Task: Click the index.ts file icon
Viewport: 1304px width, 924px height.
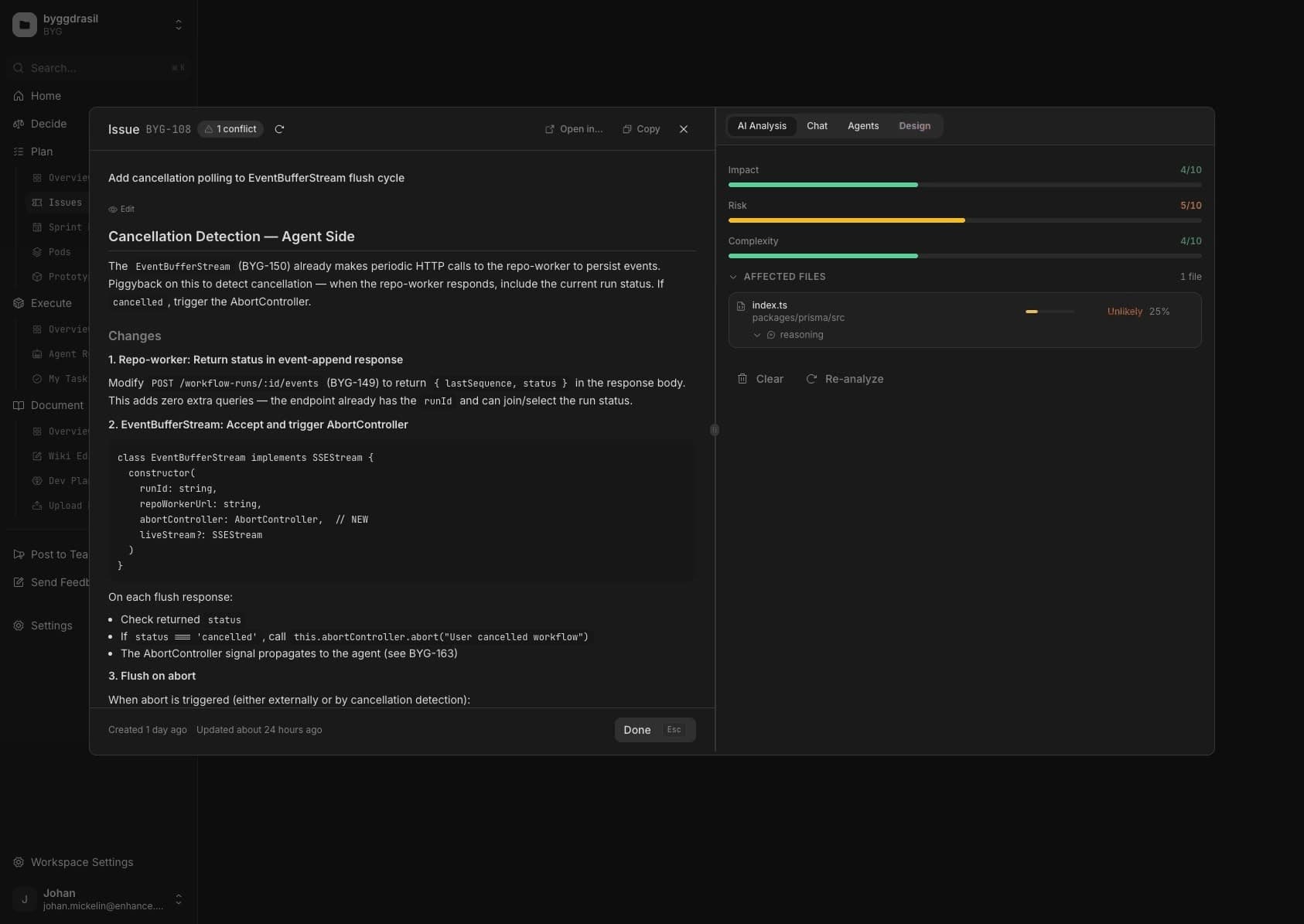Action: point(742,305)
